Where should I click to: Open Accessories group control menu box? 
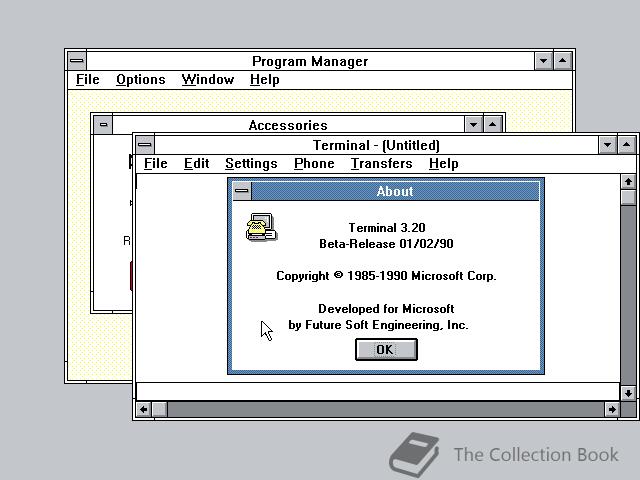(103, 124)
